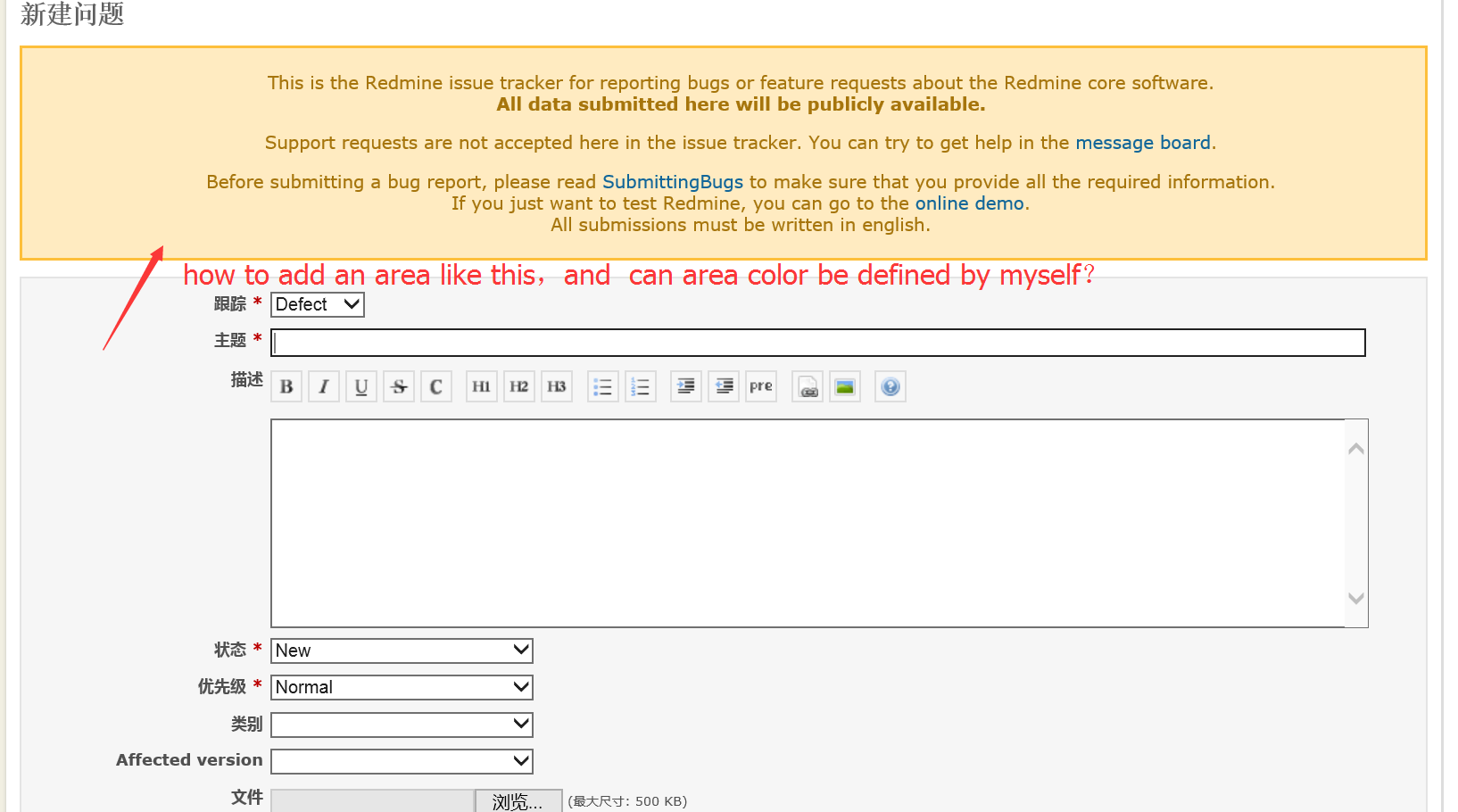Click description scrollbar down arrow
This screenshot has width=1458, height=812.
1356,598
